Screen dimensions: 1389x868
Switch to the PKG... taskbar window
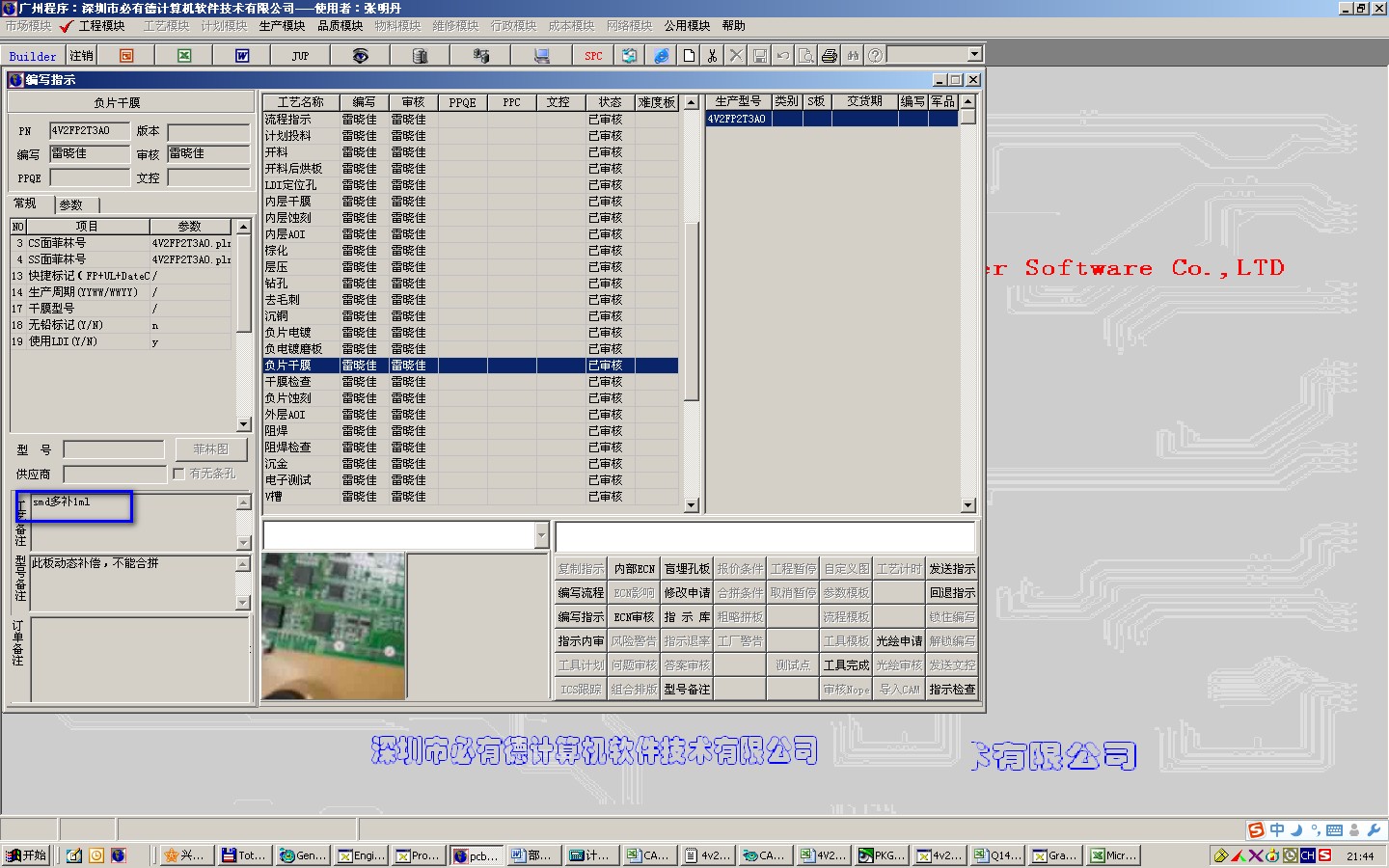pos(881,855)
